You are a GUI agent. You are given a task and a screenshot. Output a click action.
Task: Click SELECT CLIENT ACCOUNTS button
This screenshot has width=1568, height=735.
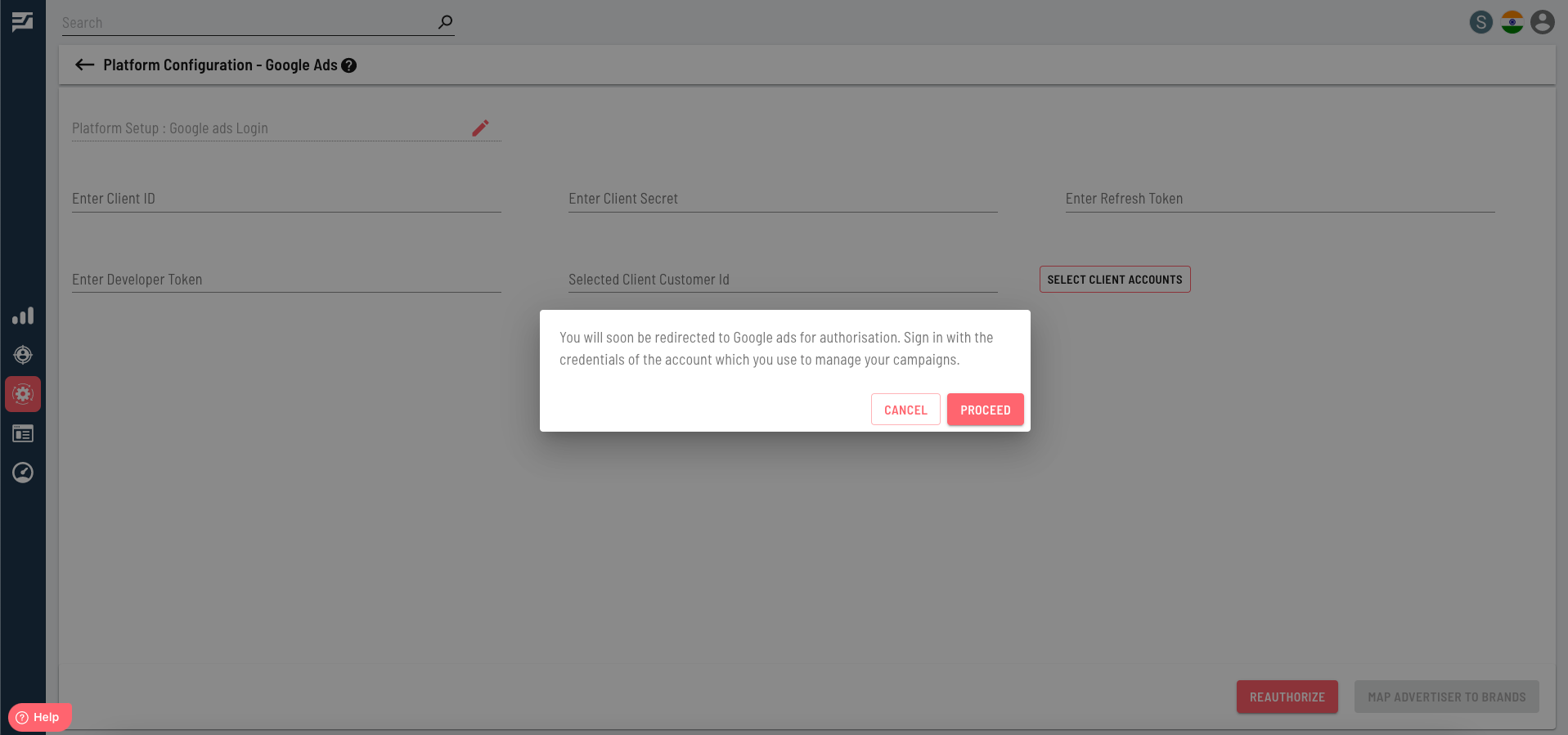[x=1115, y=279]
